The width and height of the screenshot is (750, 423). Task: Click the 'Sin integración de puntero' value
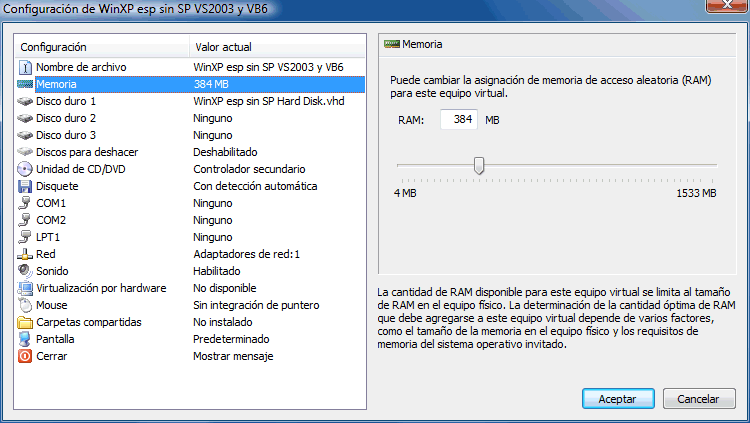[x=256, y=305]
